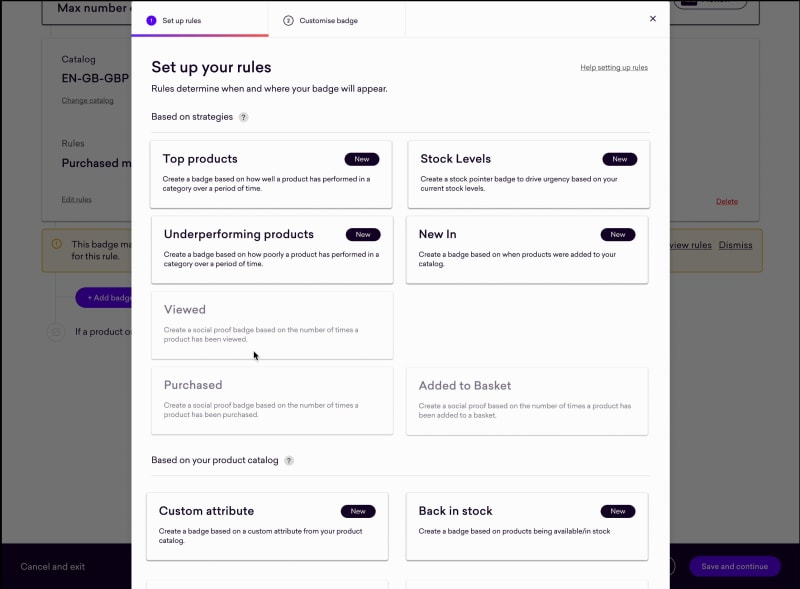Screen dimensions: 800x589
Task: Click the red Delete link
Action: tap(727, 201)
